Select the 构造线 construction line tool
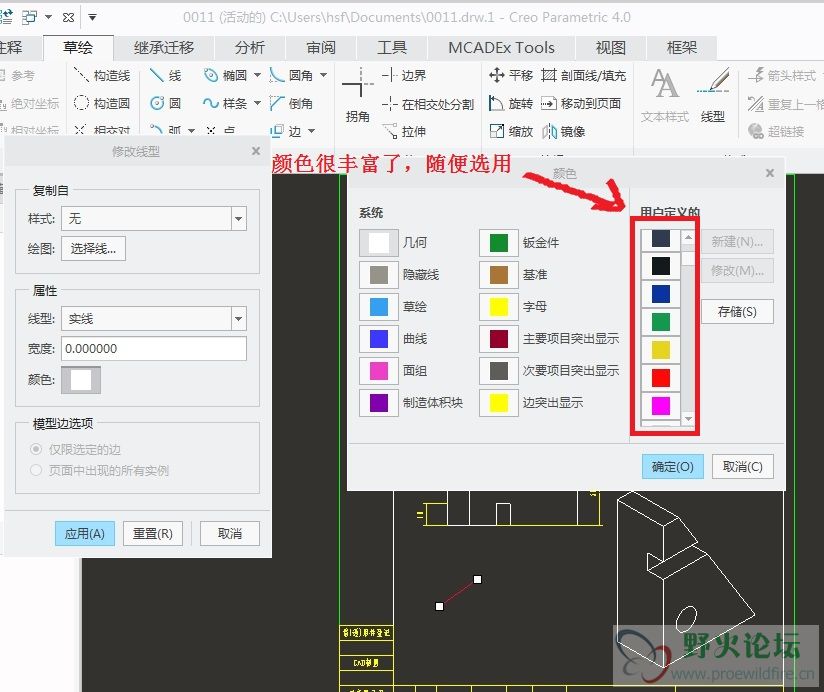 tap(102, 76)
